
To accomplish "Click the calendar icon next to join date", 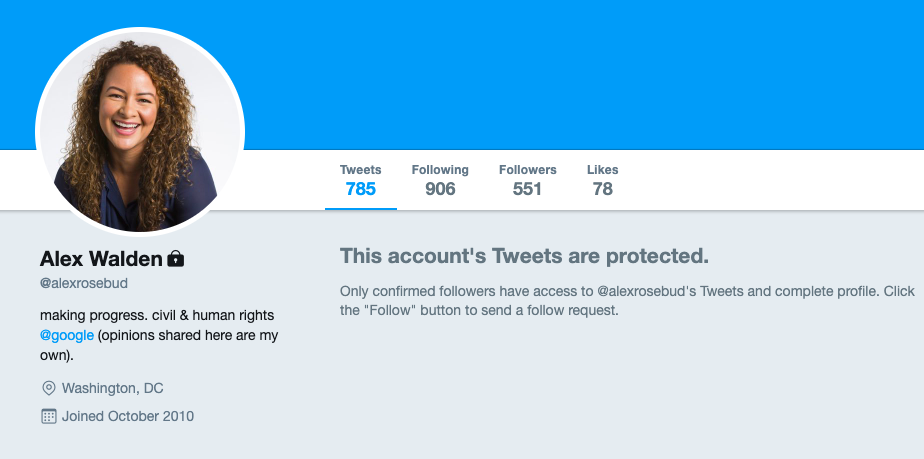I will 48,416.
